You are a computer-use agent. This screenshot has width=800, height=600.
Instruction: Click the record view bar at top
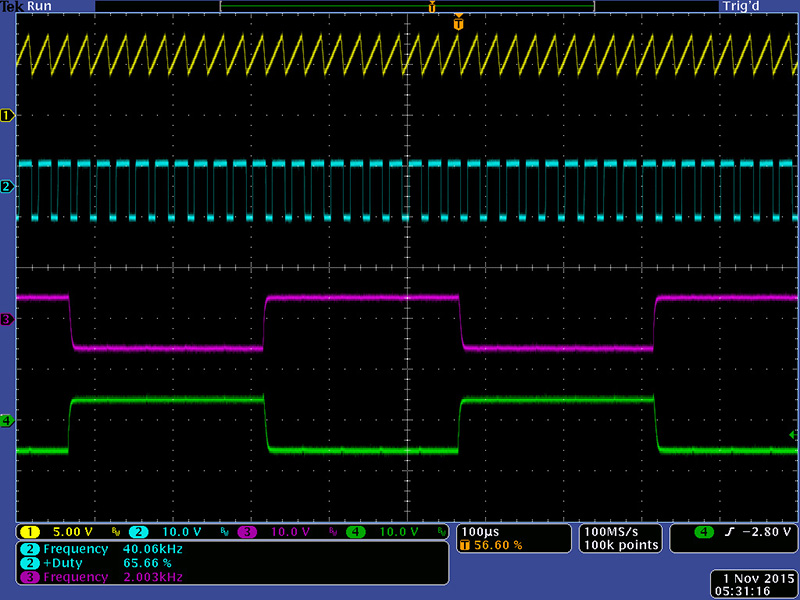(x=406, y=6)
